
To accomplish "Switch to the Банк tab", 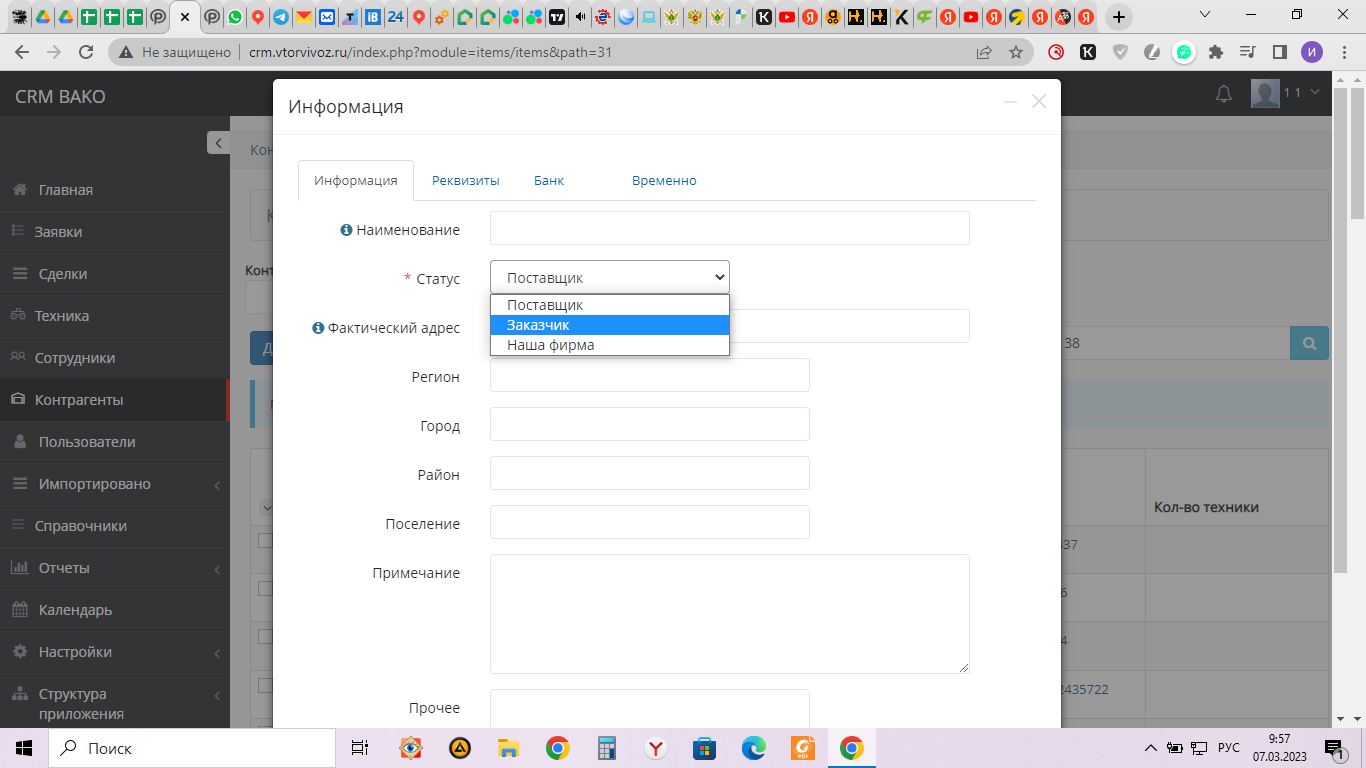I will (549, 181).
